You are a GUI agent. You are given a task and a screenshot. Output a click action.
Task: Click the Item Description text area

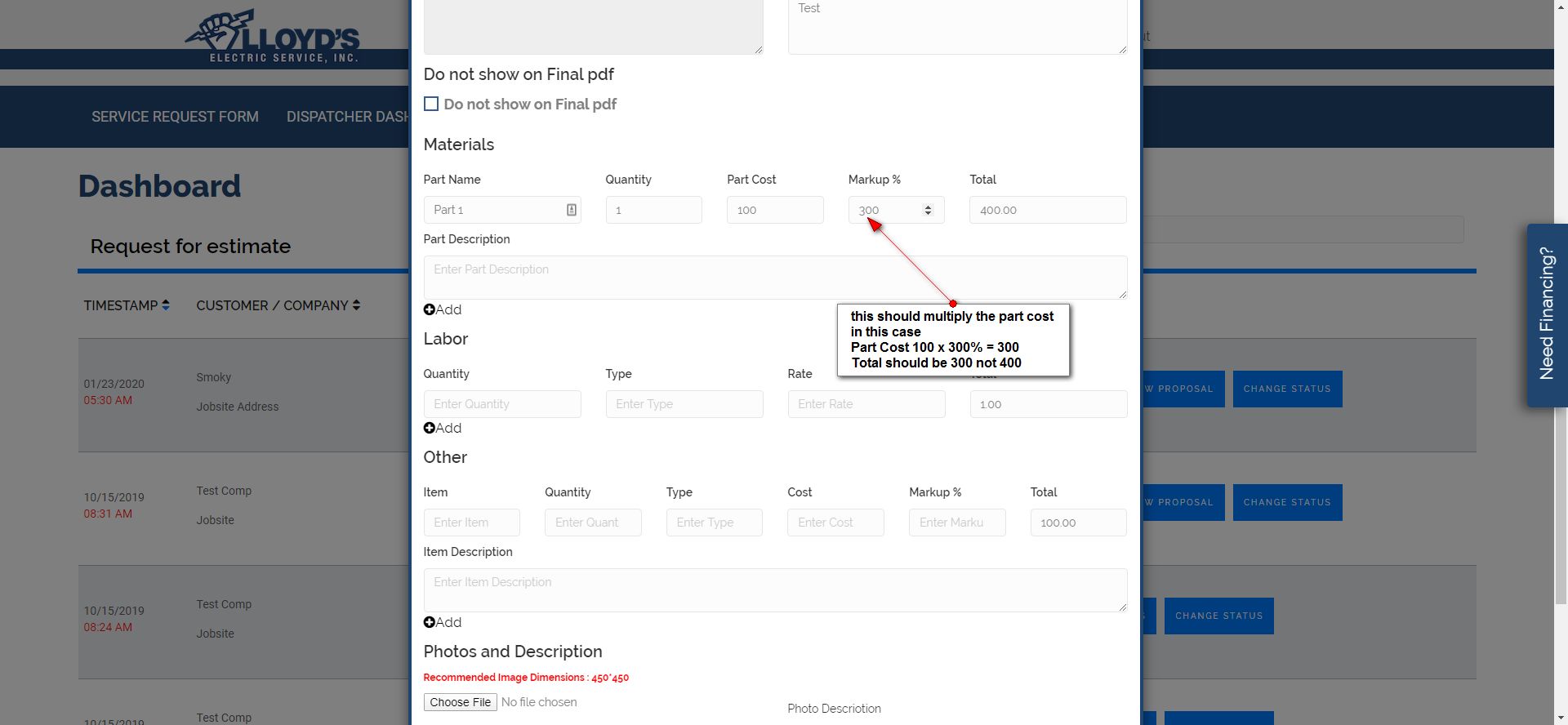(774, 589)
